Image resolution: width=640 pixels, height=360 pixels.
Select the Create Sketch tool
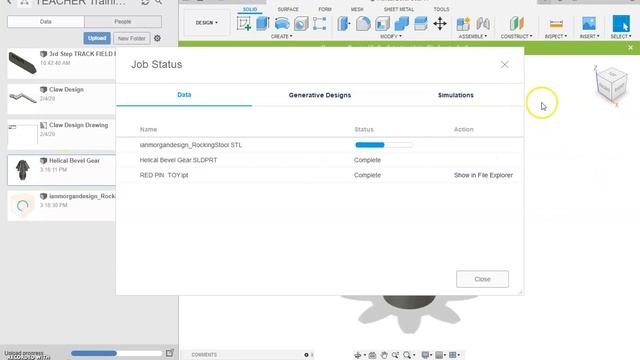pyautogui.click(x=244, y=24)
